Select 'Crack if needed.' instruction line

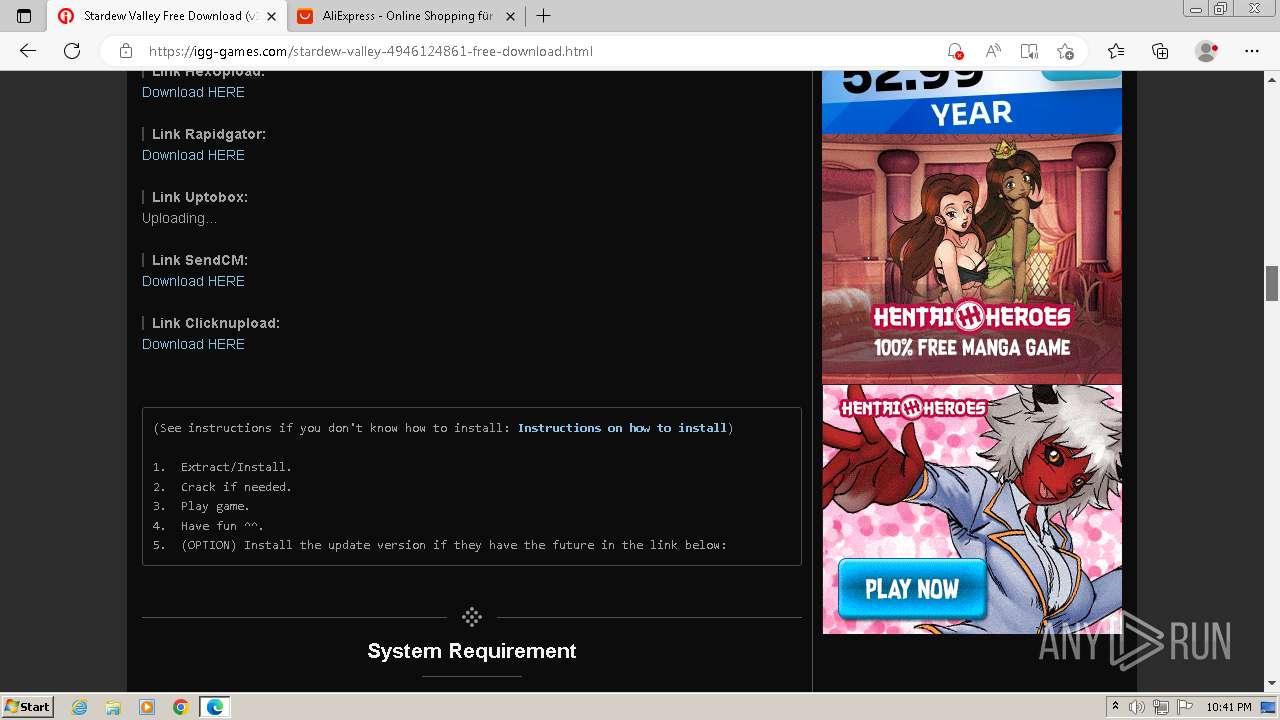coord(236,487)
